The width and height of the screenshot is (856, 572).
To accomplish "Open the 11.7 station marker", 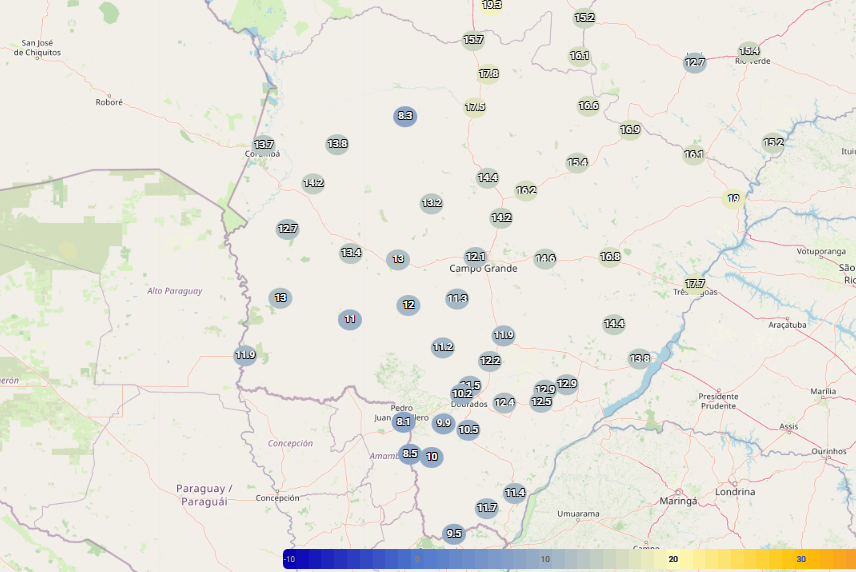I will click(486, 509).
